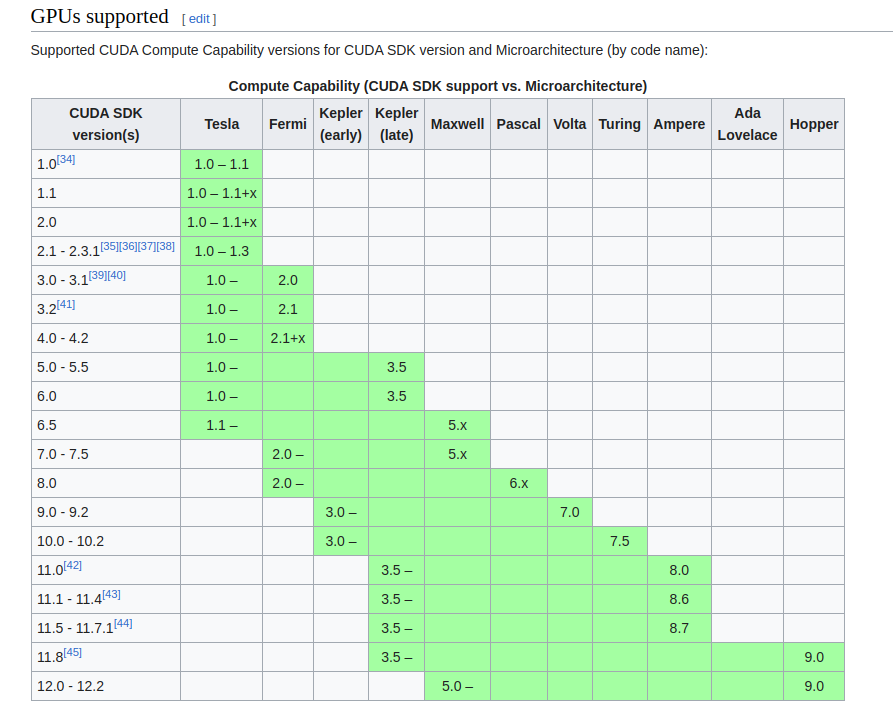The height and width of the screenshot is (712, 893).
Task: Open citation 41 next to SDK 3.2
Action: (66, 304)
